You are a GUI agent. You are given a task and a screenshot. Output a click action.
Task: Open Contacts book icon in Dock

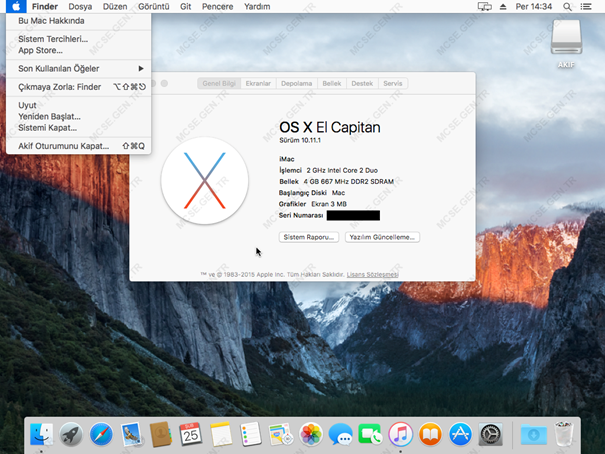pyautogui.click(x=161, y=434)
